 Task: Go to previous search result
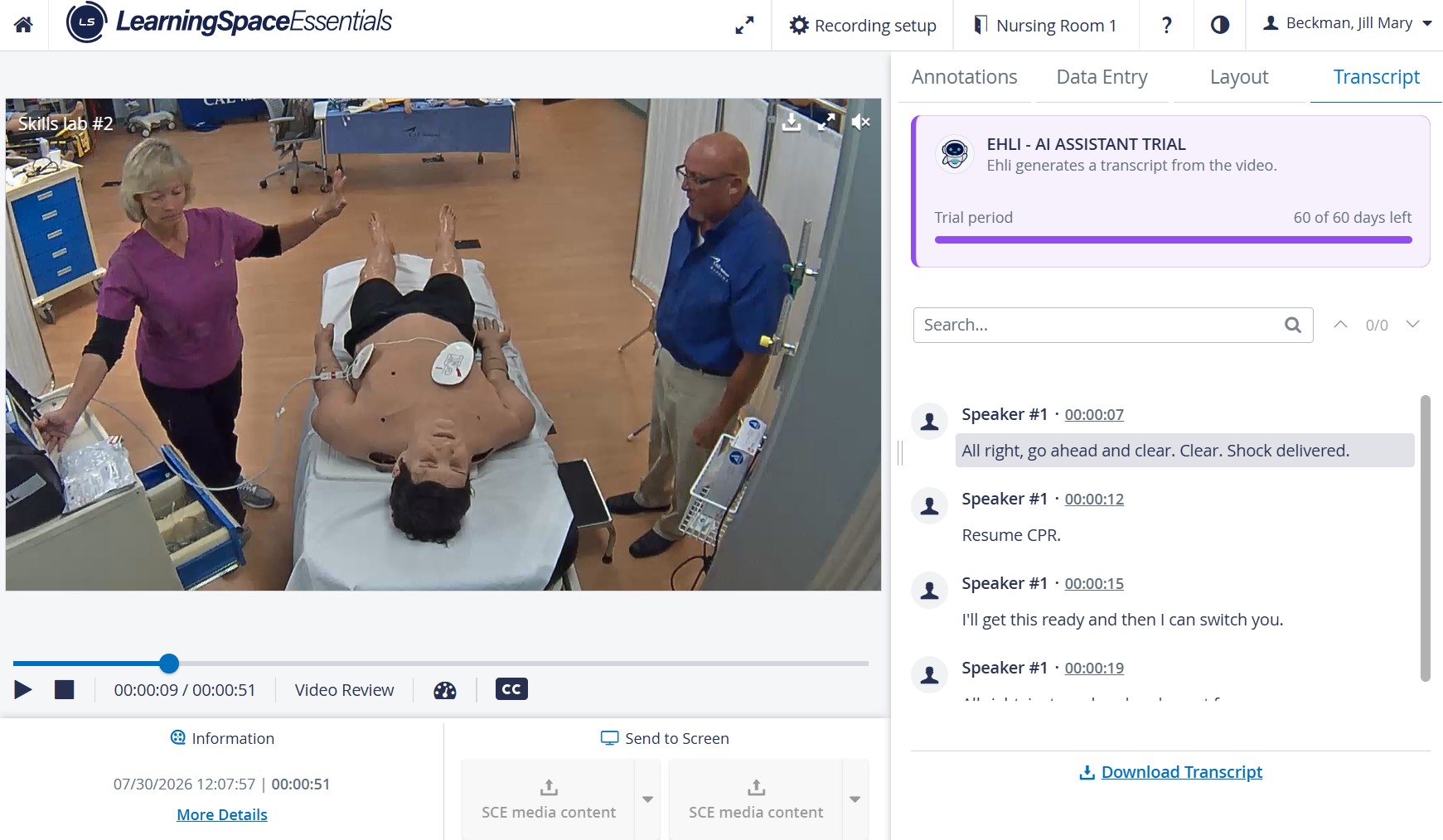[x=1340, y=325]
